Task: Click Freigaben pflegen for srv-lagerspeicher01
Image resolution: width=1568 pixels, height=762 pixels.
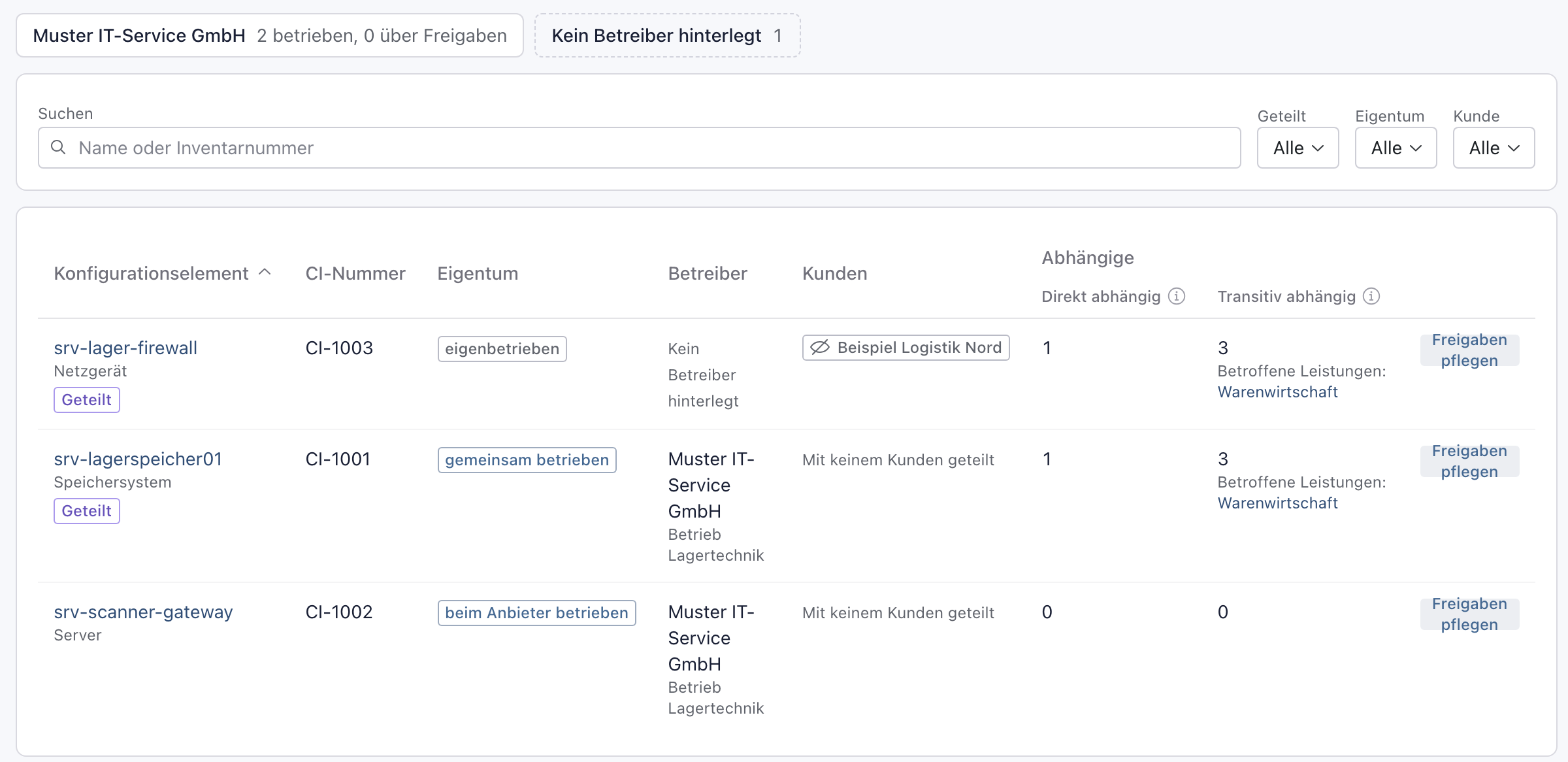Action: click(1469, 461)
